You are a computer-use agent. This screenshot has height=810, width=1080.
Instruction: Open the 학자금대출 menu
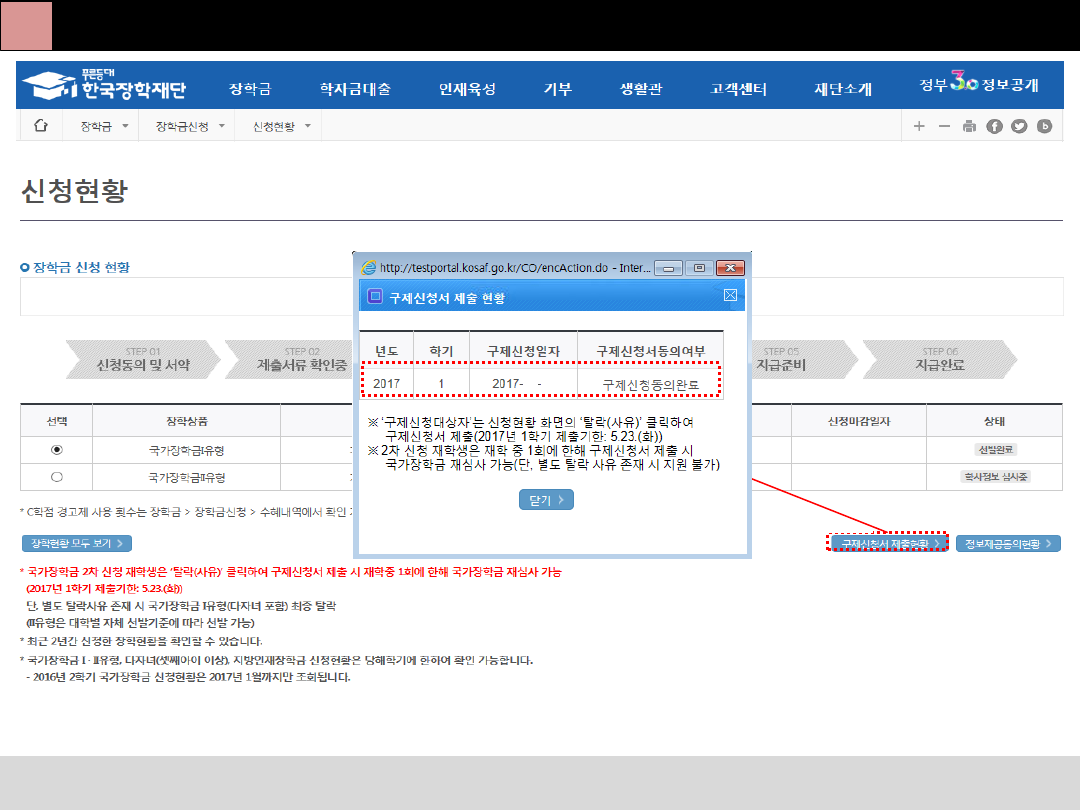355,89
